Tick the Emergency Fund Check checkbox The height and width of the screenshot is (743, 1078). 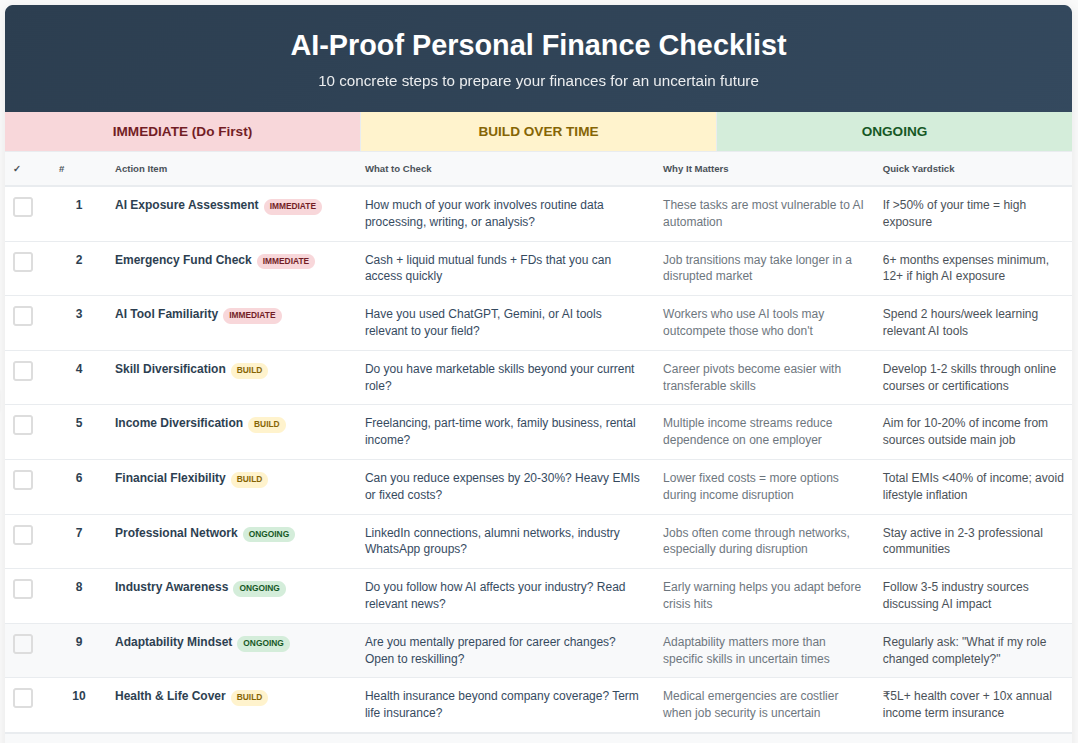click(23, 262)
